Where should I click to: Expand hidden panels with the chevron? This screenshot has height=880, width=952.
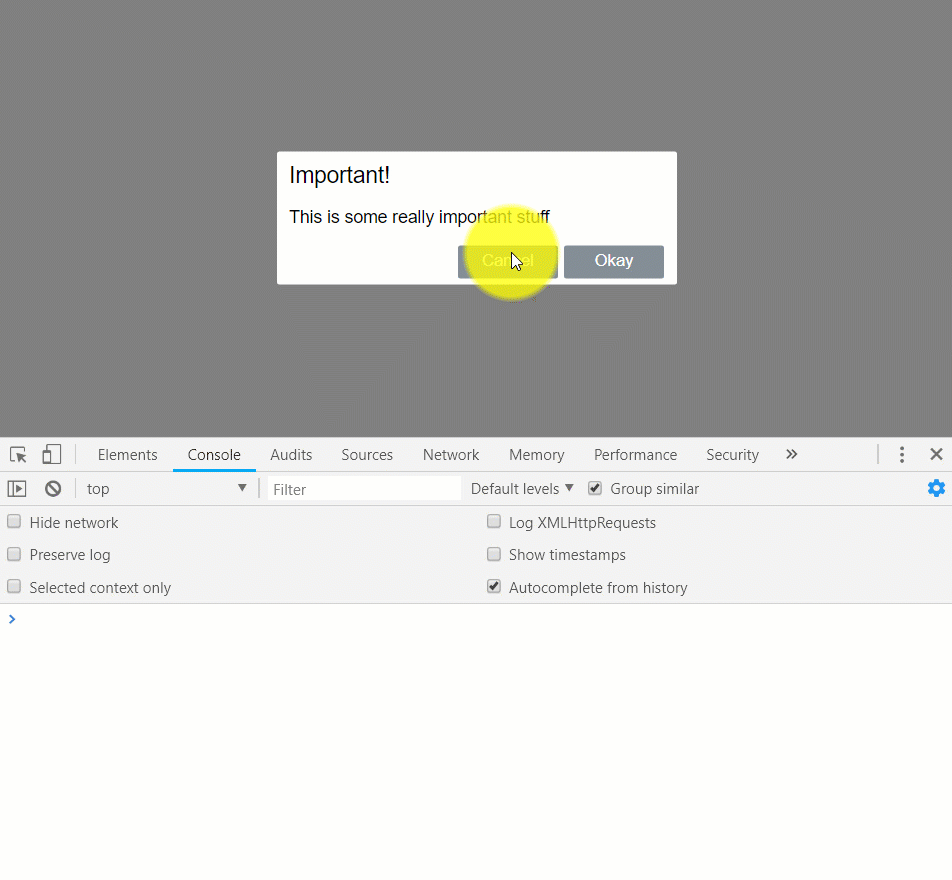pyautogui.click(x=791, y=454)
